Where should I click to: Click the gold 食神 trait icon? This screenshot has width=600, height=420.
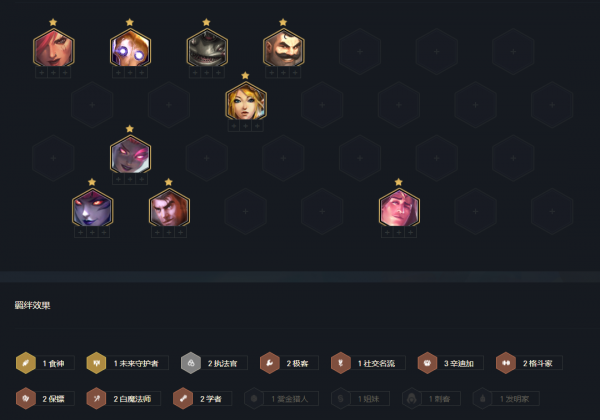point(26,363)
